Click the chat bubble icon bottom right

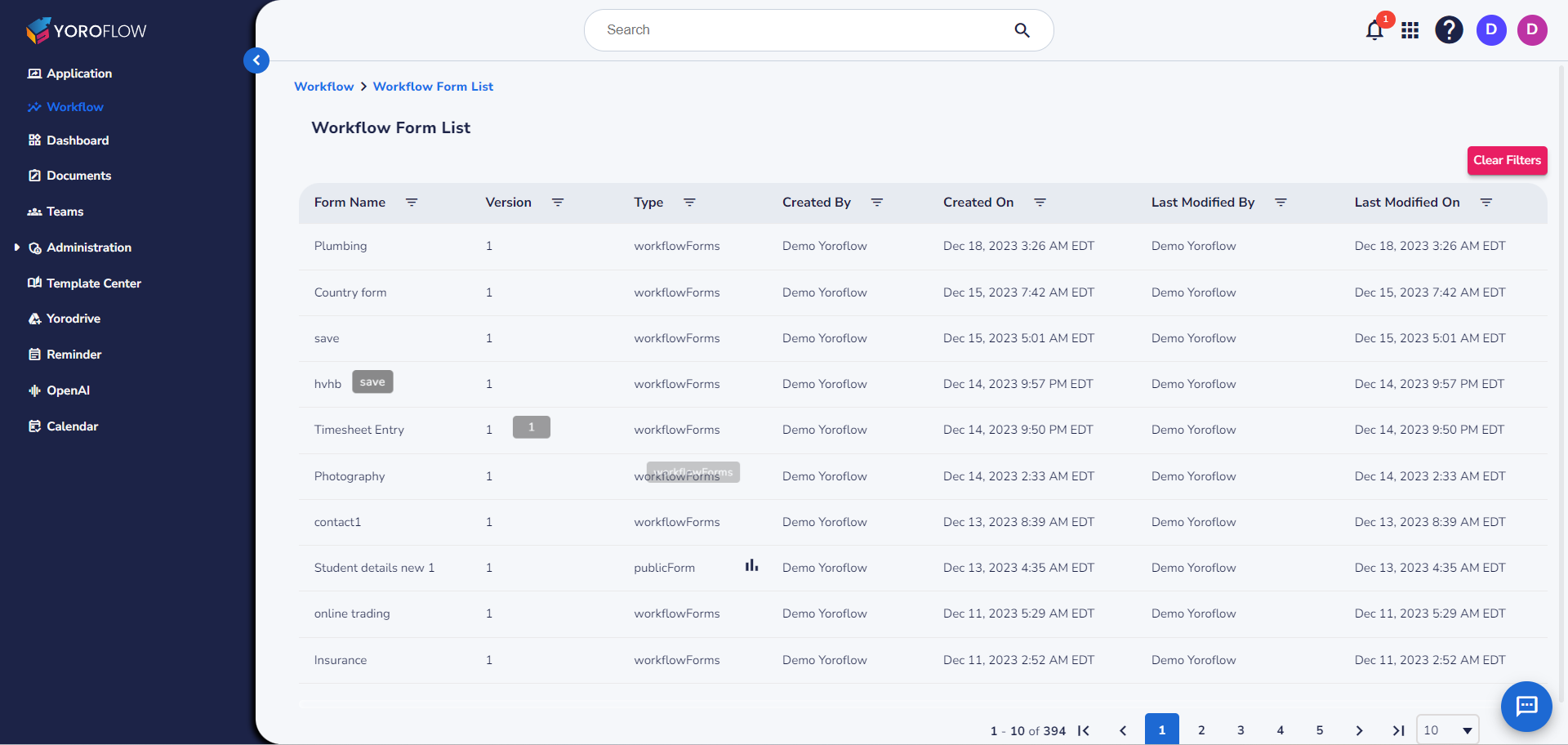(1526, 707)
